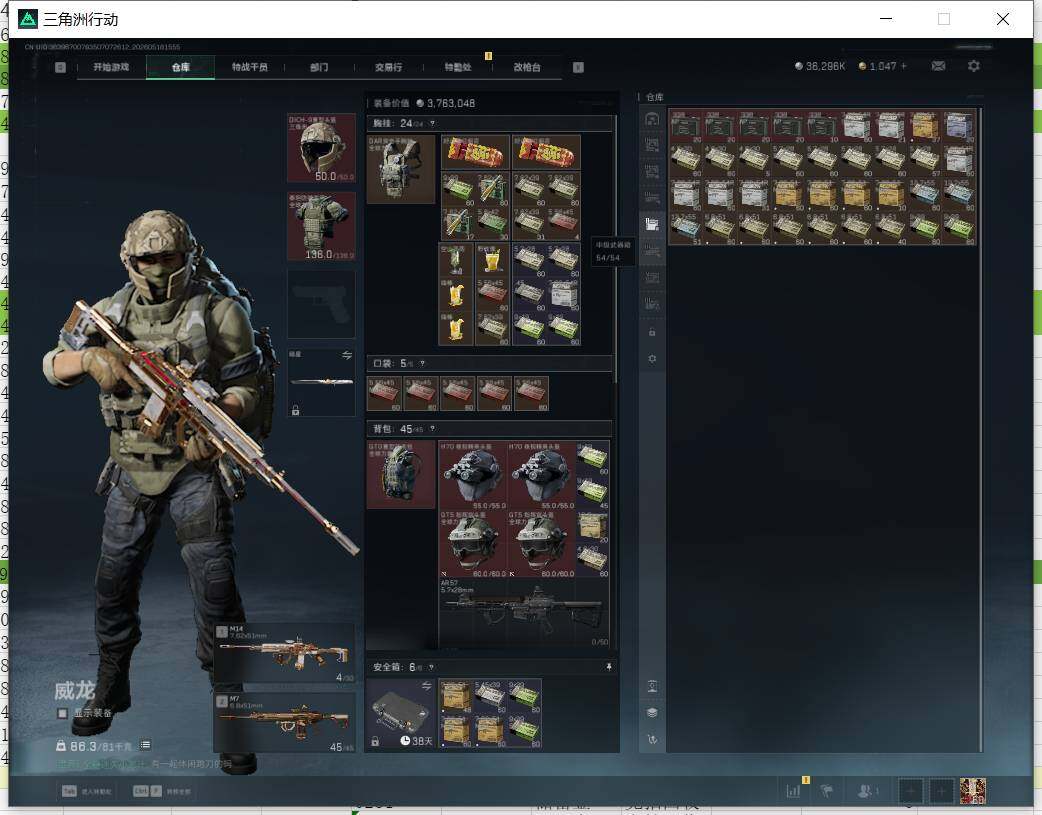Click the right nav key icon after 改枪台
The width and height of the screenshot is (1042, 815).
578,67
